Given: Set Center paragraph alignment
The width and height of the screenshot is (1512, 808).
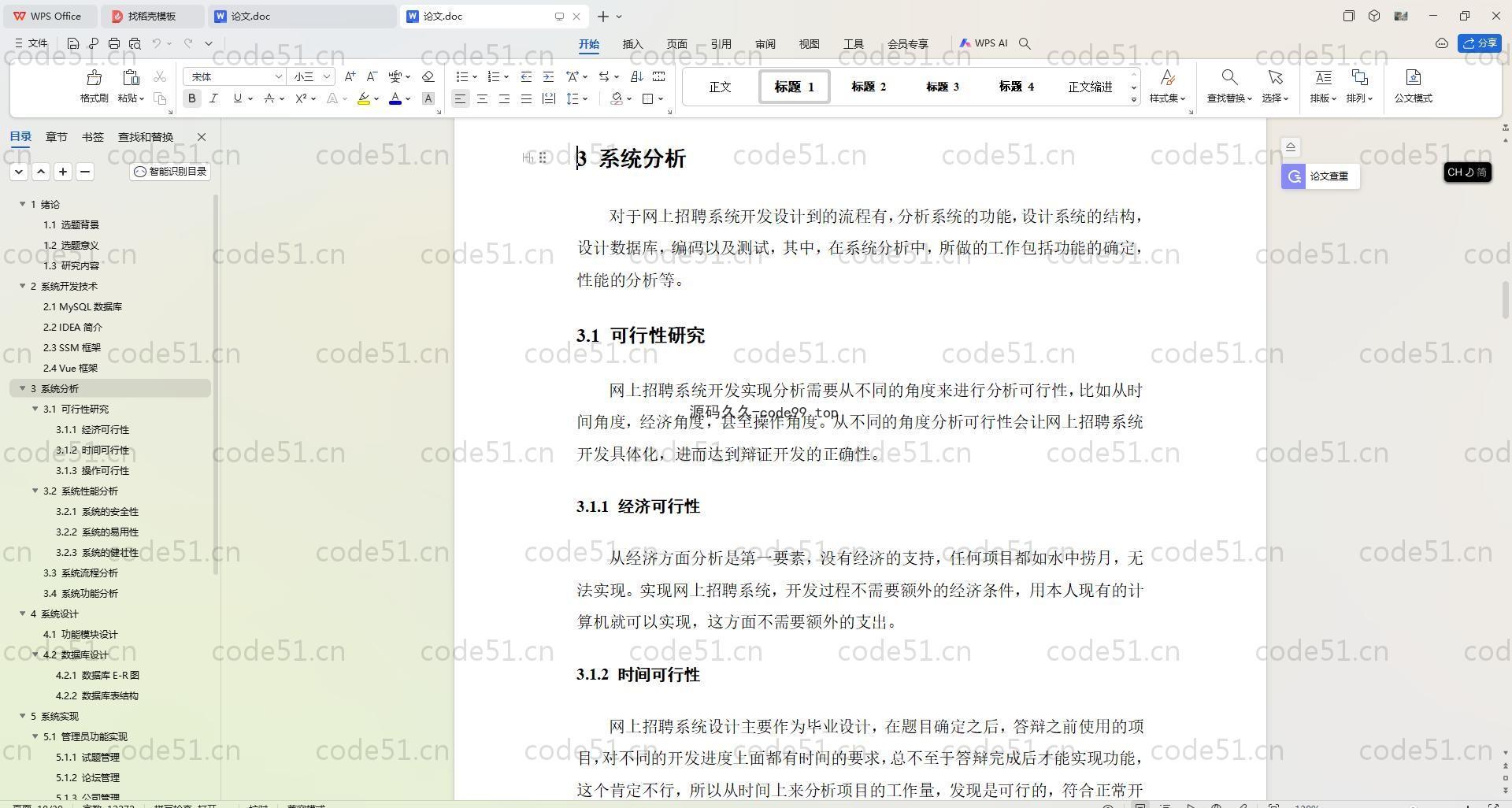Looking at the screenshot, I should 482,98.
